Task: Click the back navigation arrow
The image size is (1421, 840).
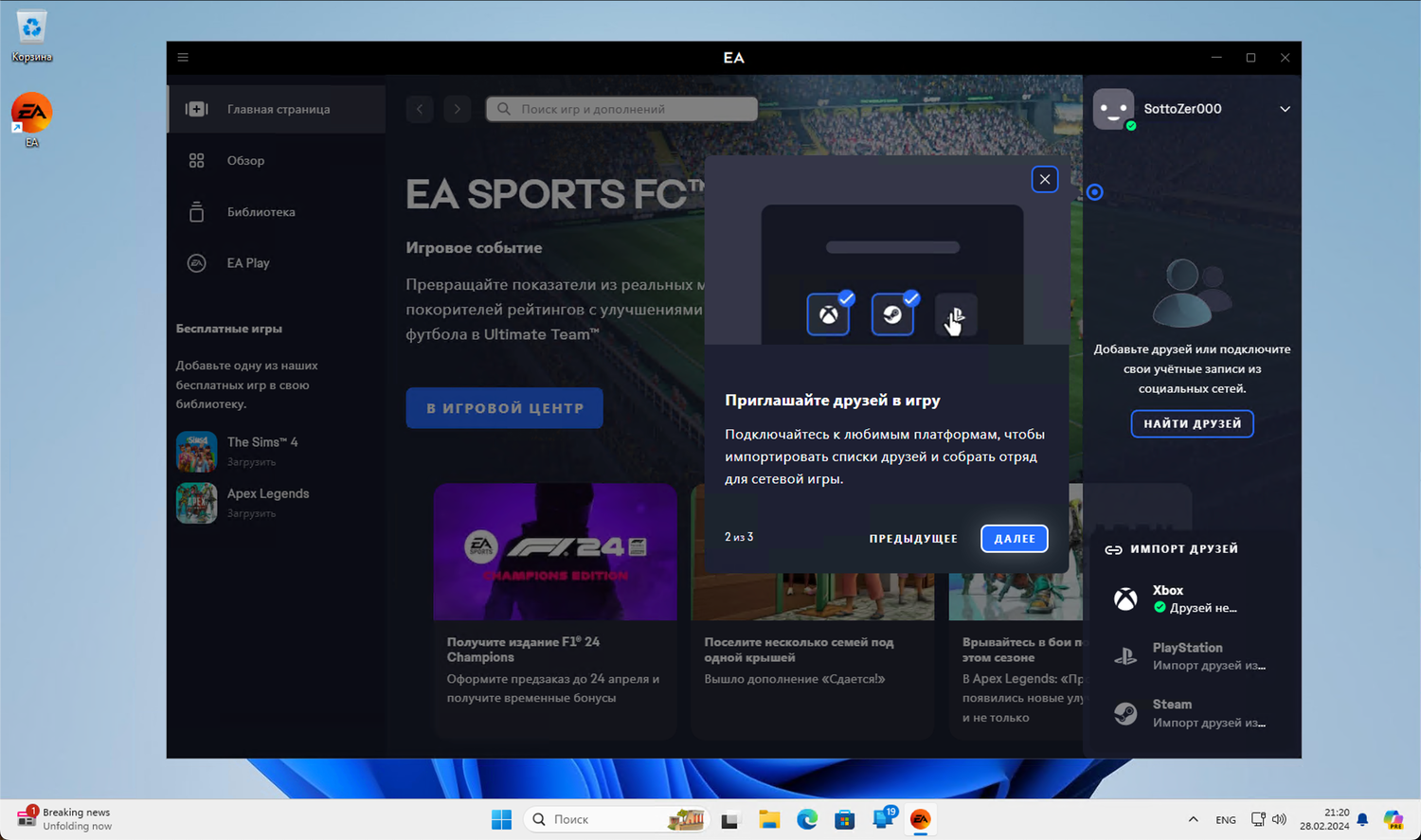Action: (420, 109)
